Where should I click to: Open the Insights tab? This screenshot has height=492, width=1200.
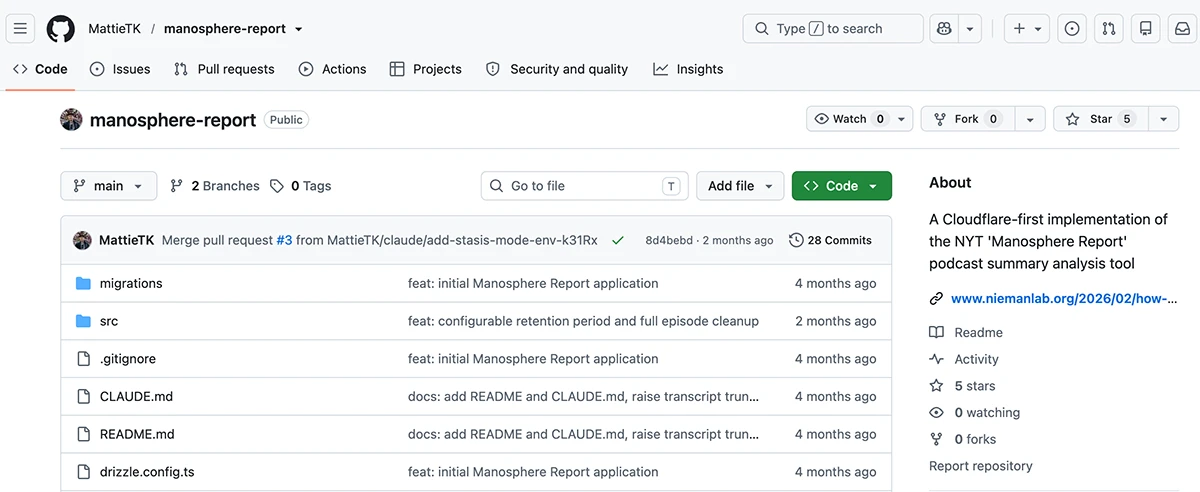point(688,69)
